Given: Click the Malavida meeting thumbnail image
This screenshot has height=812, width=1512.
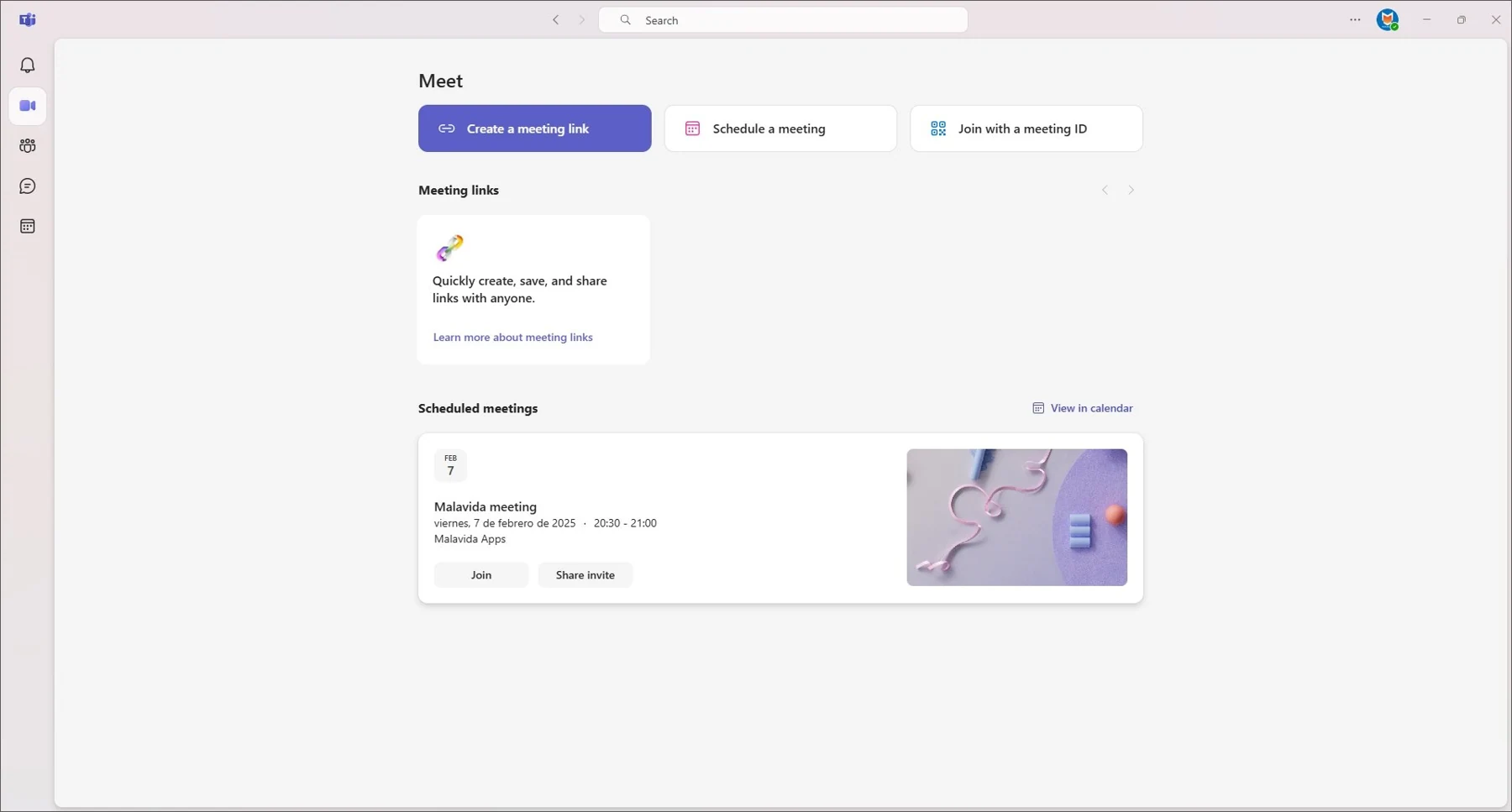Looking at the screenshot, I should (1016, 517).
